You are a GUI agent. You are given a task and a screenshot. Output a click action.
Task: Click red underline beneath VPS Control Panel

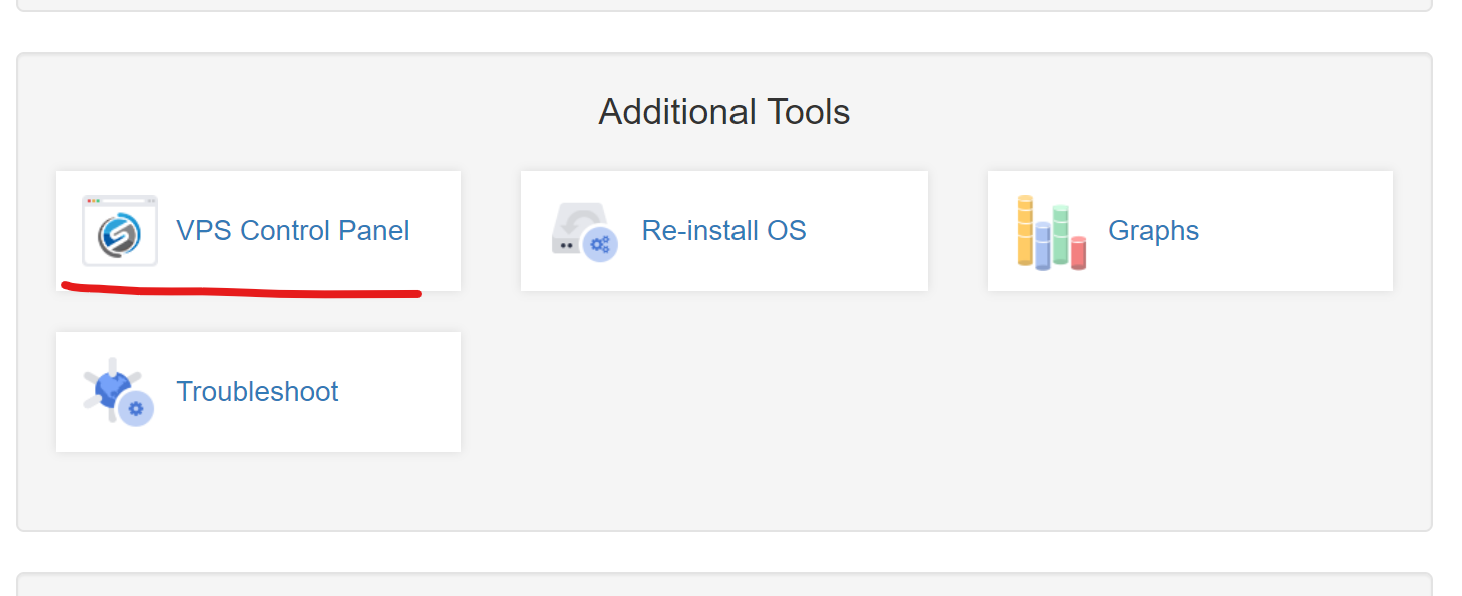(x=240, y=293)
